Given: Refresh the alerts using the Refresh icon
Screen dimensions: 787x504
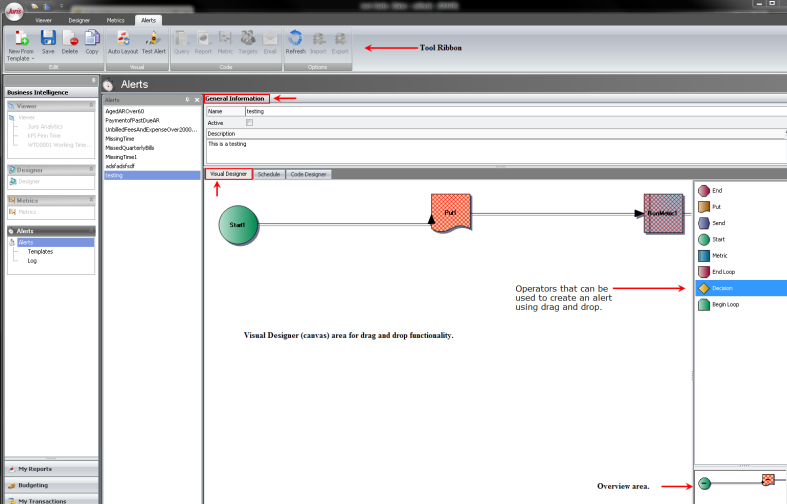Looking at the screenshot, I should pos(296,40).
